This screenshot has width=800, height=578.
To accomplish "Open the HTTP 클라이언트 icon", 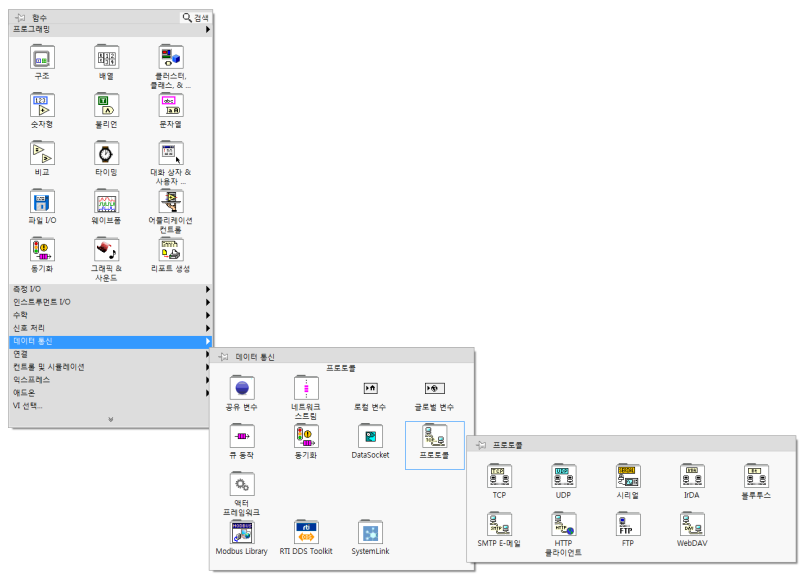I will point(564,524).
